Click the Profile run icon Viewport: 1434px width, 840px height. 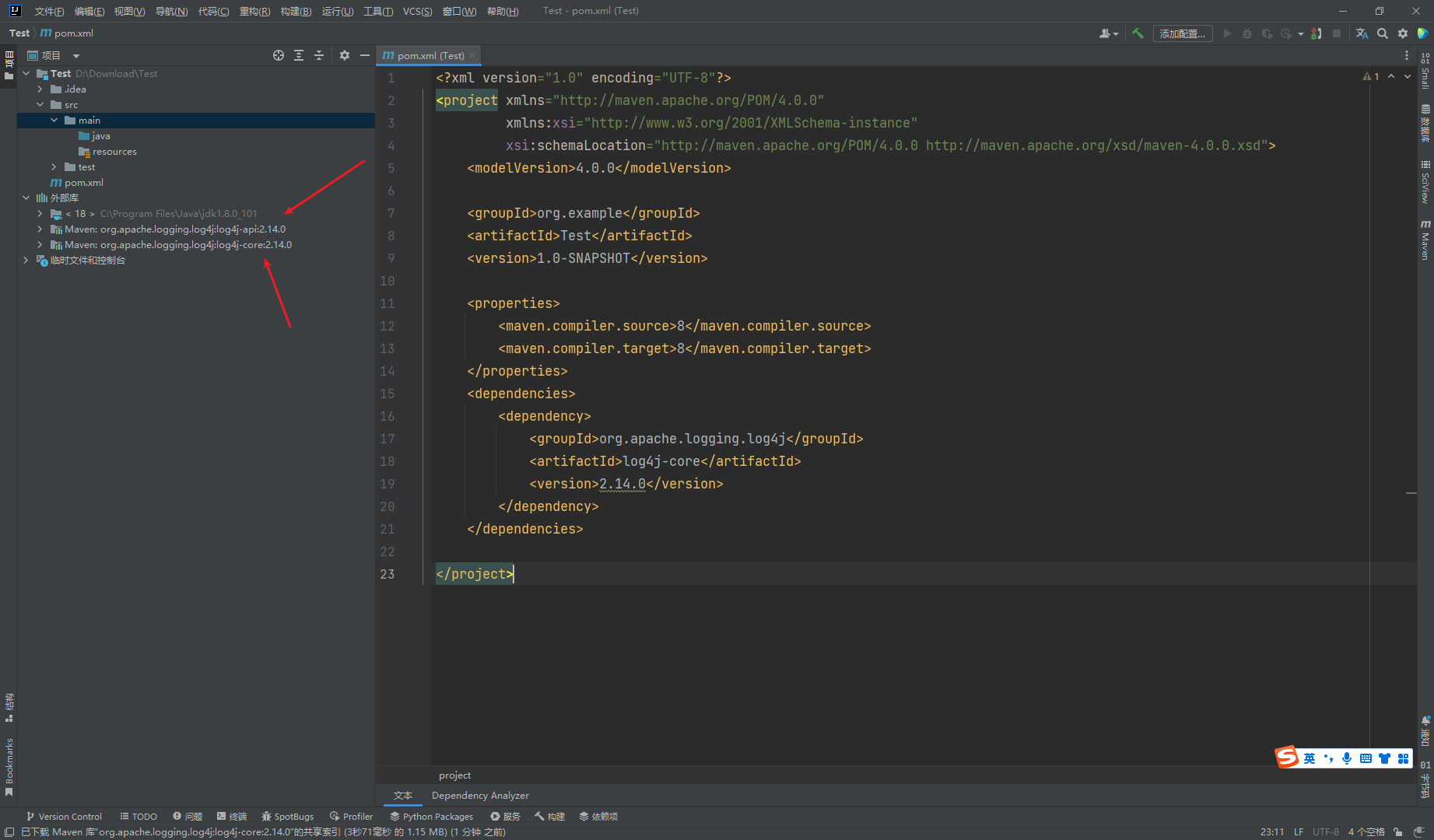(1286, 33)
